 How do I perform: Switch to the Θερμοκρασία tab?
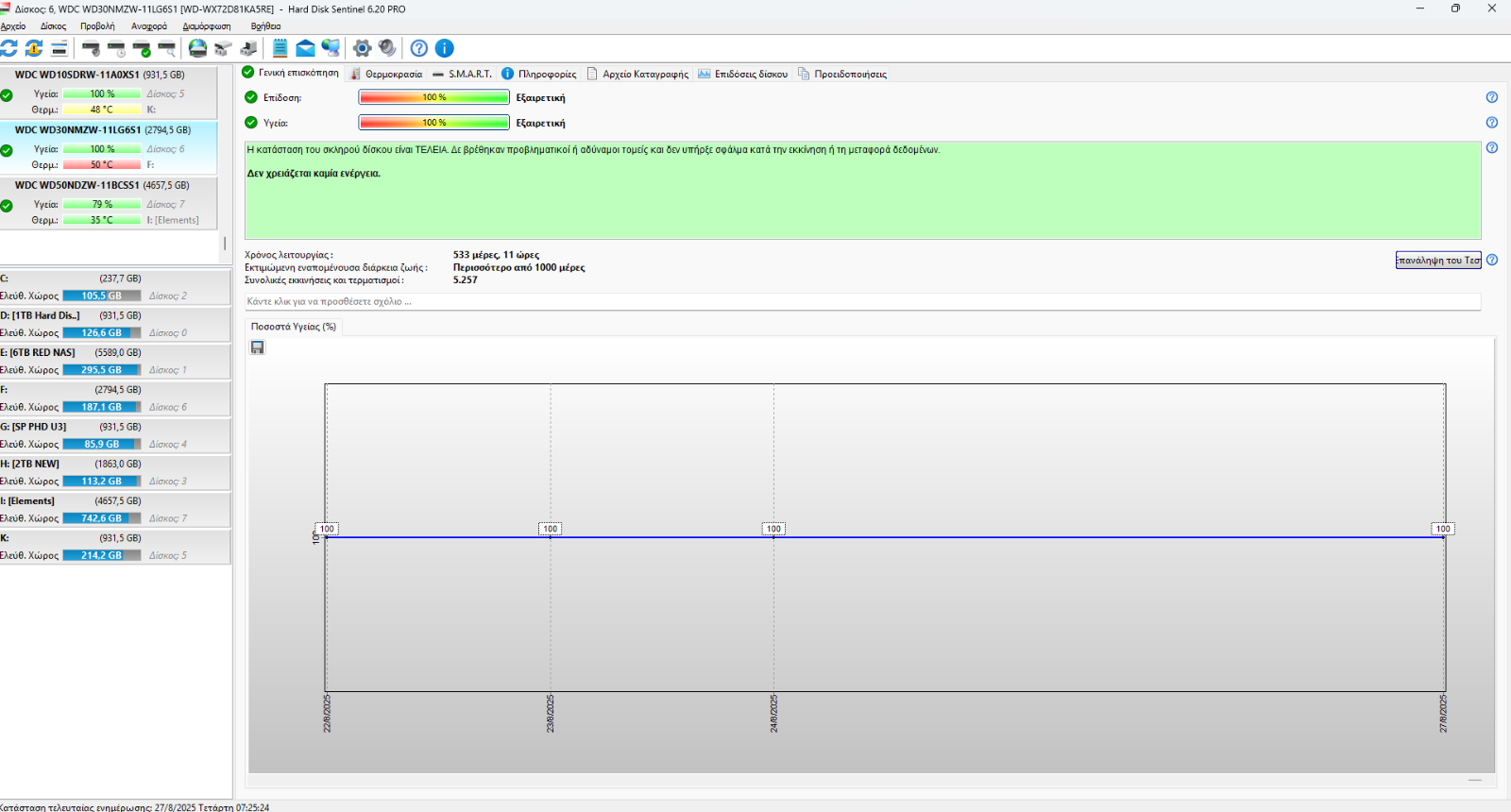pyautogui.click(x=386, y=74)
